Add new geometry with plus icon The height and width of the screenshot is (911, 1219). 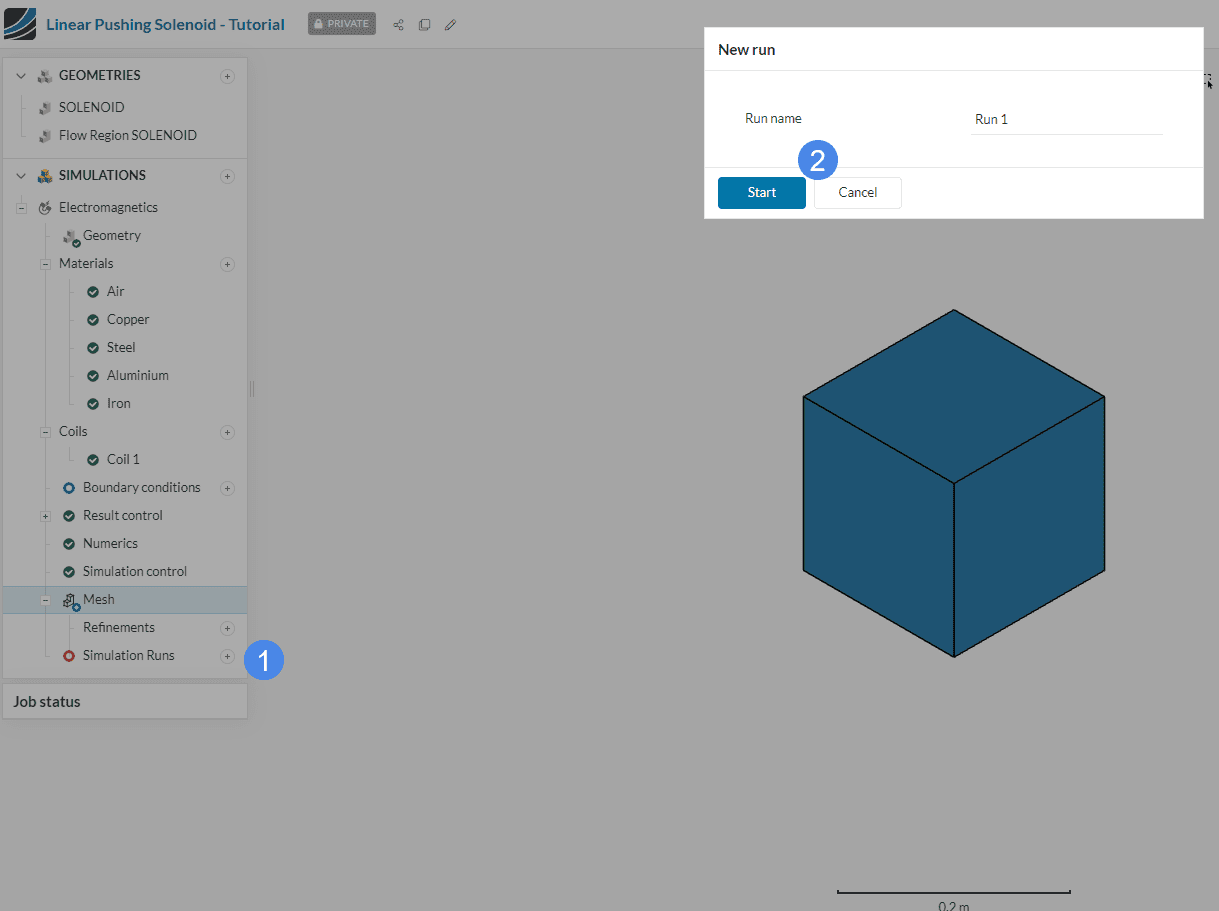pos(227,76)
